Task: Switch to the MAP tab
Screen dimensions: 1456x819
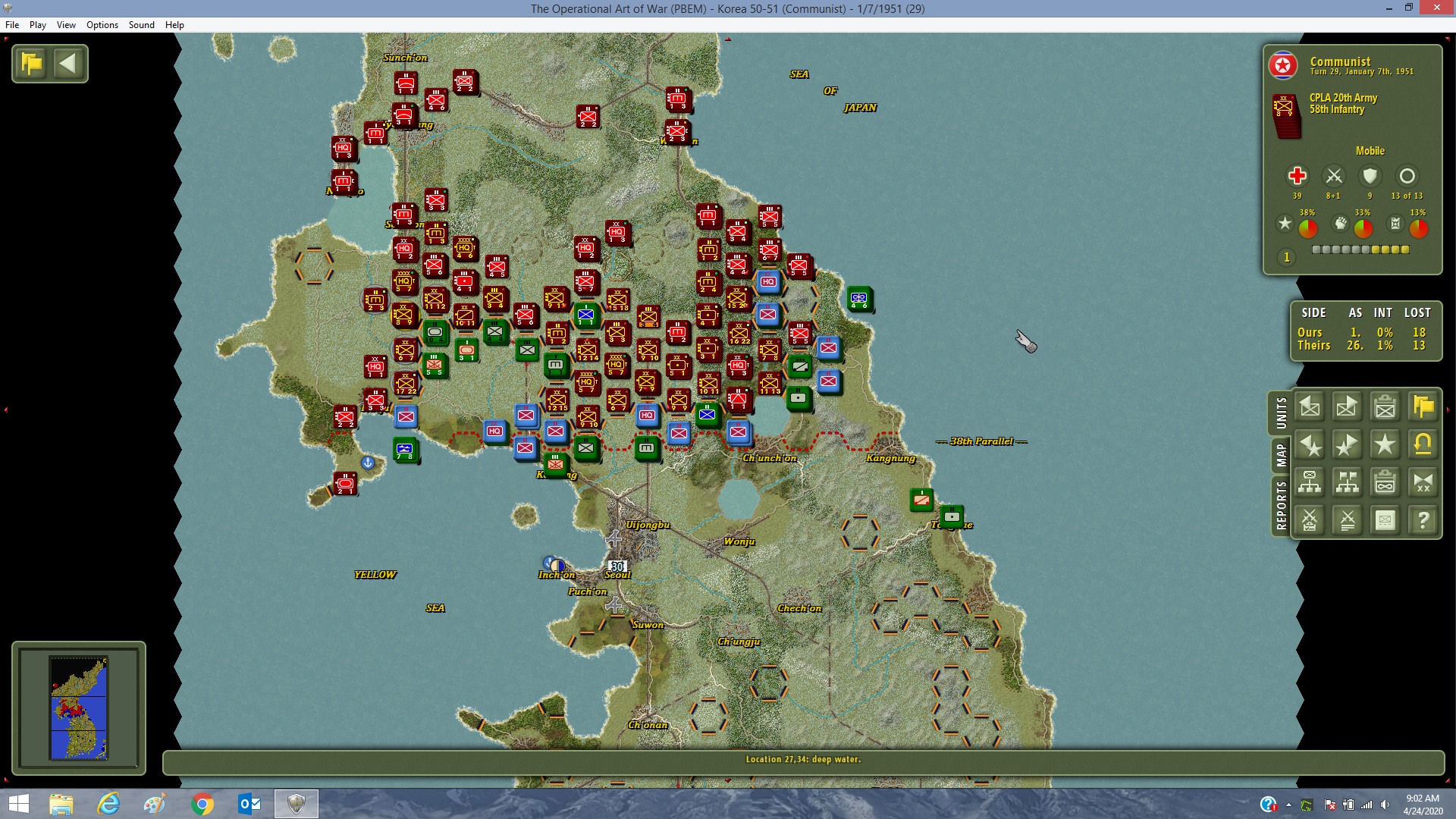Action: pyautogui.click(x=1281, y=455)
